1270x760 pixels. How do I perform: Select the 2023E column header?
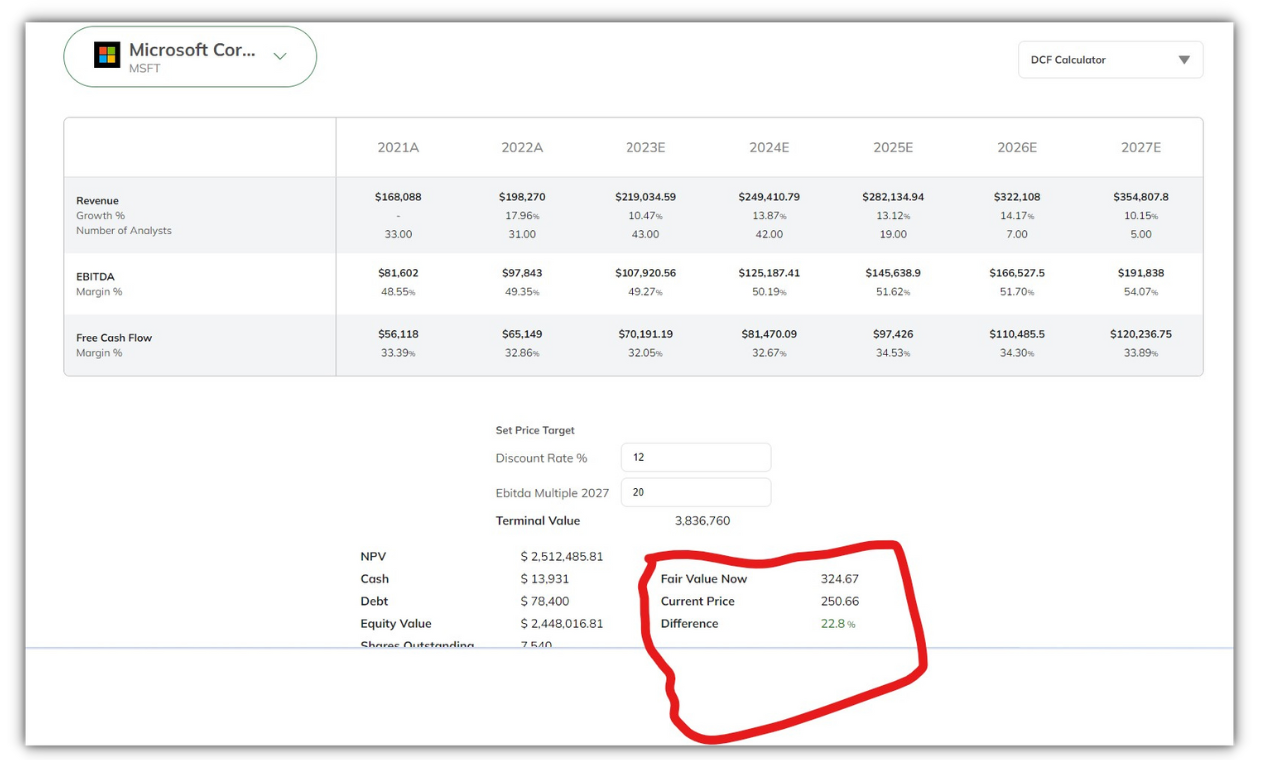646,147
